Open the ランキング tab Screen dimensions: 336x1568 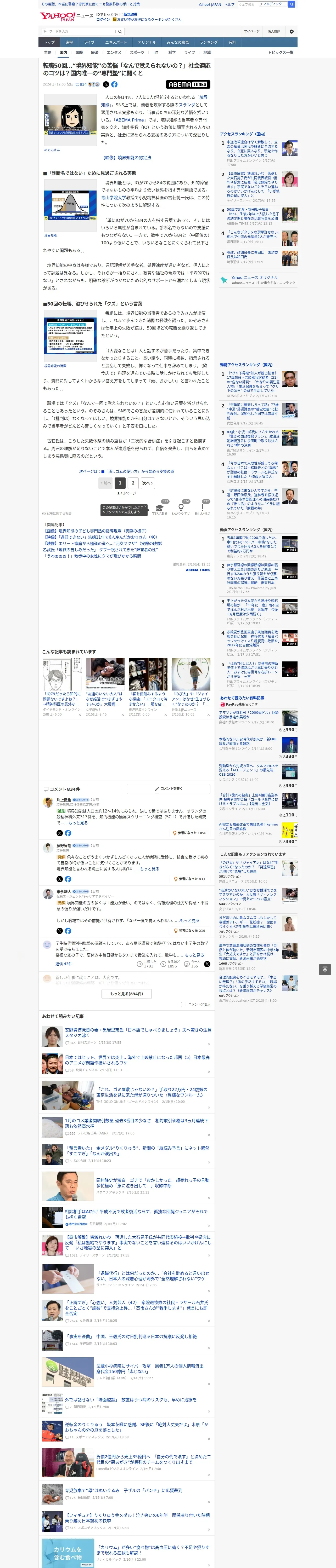(209, 42)
